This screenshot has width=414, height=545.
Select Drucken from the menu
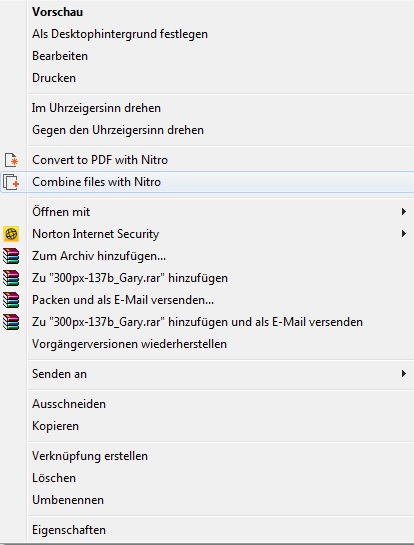tap(54, 78)
